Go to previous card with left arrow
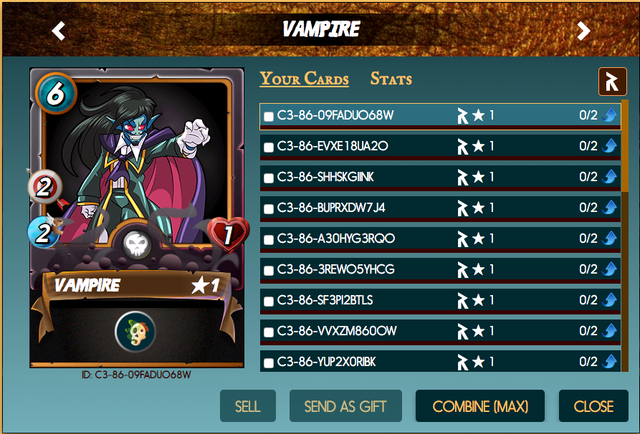Screen dimensions: 640x434 coord(59,31)
